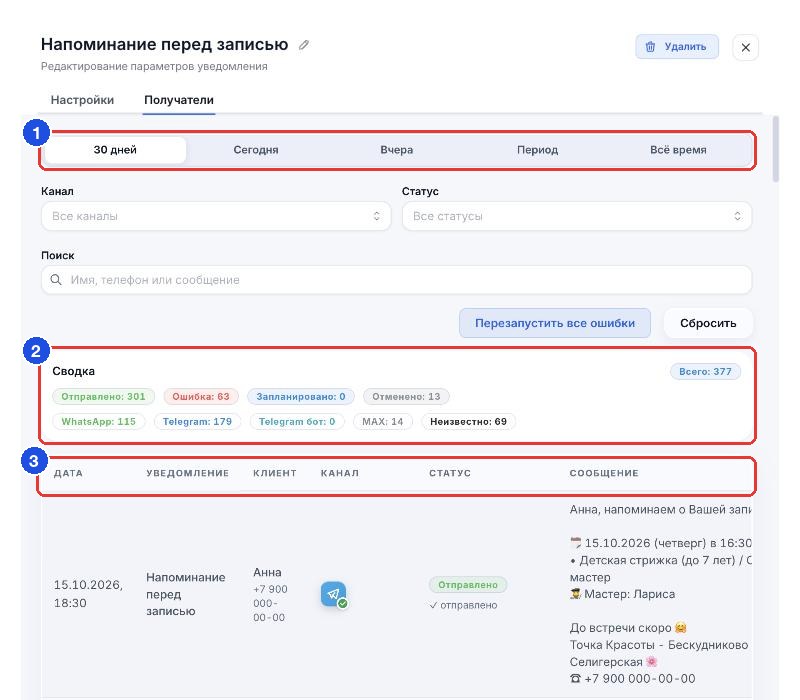The image size is (800, 700).
Task: Click the Всего: 377 badge
Action: point(705,371)
